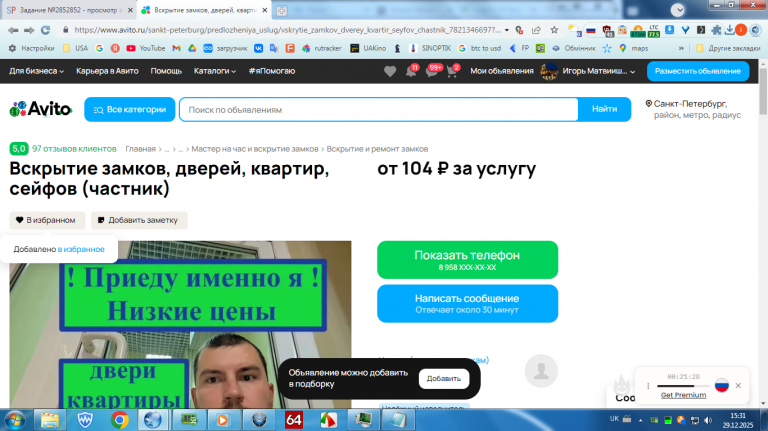Screen dimensions: 768x431
Task: Open the Google Drive bookmark icon
Action: [x=192, y=48]
